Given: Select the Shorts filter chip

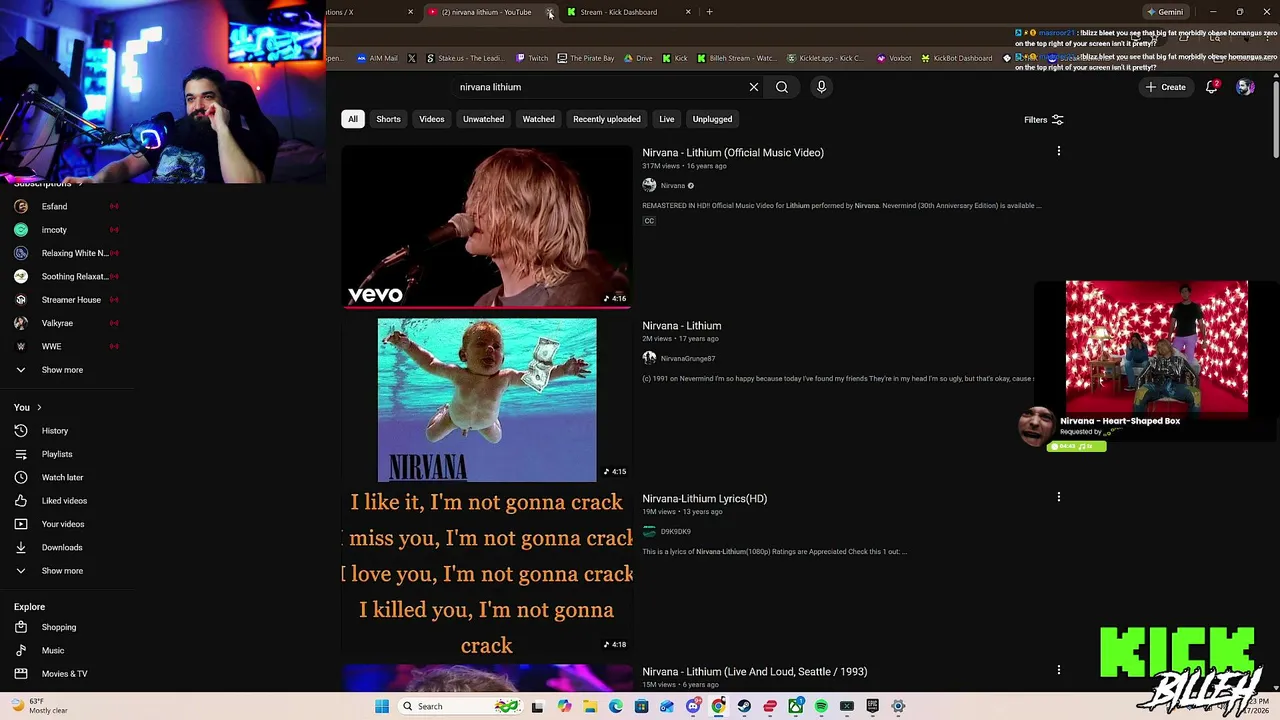Looking at the screenshot, I should pos(388,119).
